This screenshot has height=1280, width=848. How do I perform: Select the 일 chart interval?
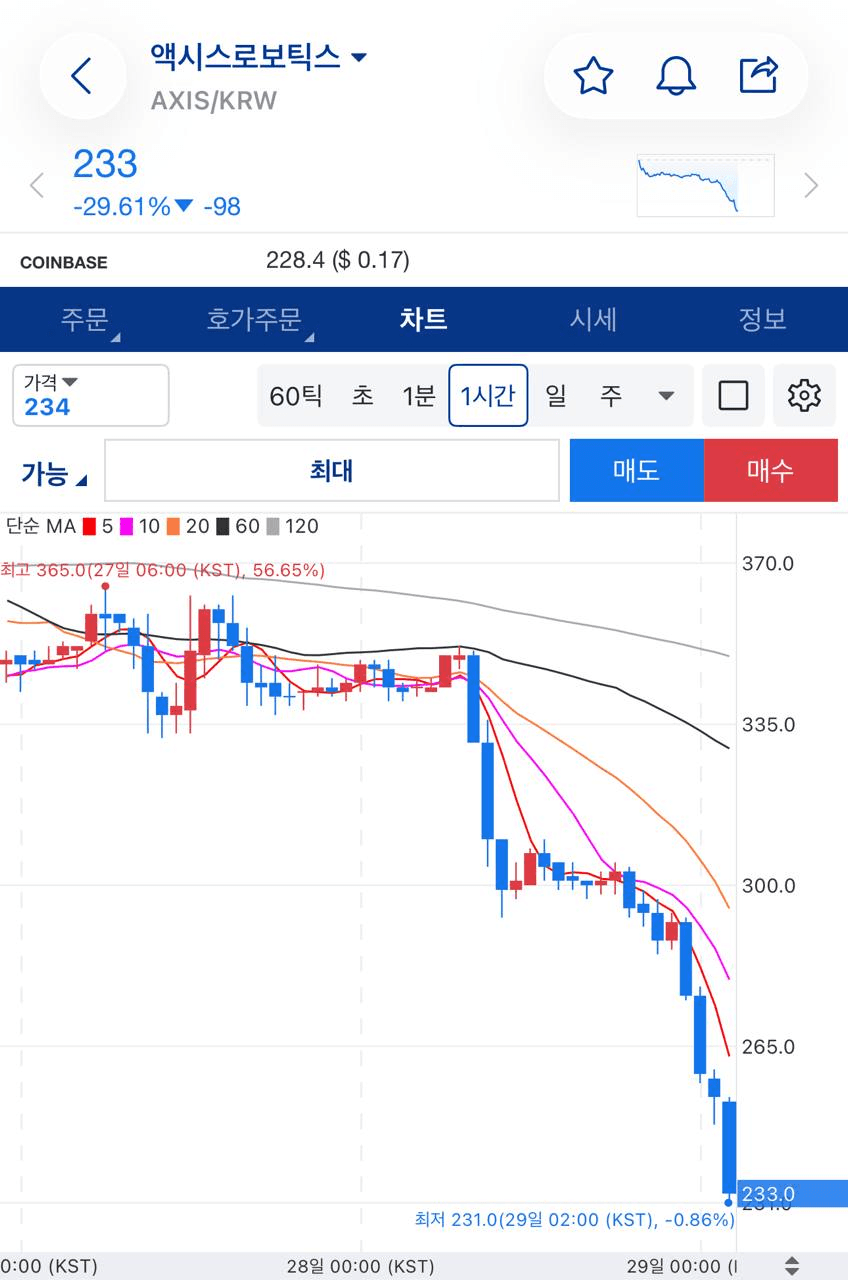pyautogui.click(x=556, y=396)
